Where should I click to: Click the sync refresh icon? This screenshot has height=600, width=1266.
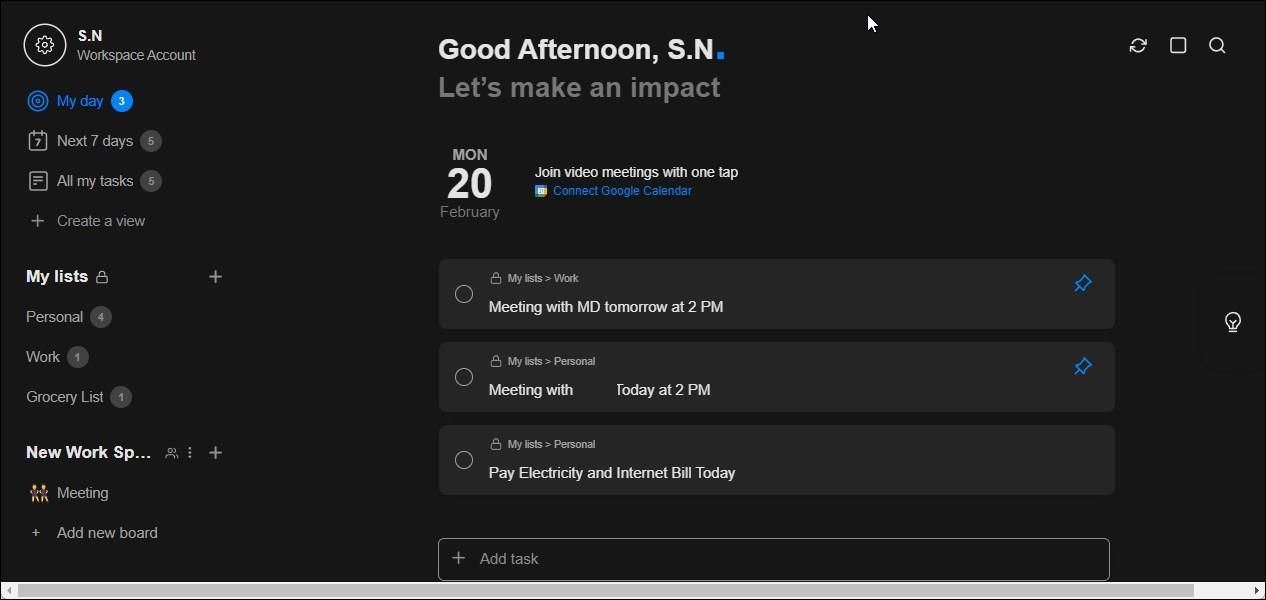tap(1138, 45)
